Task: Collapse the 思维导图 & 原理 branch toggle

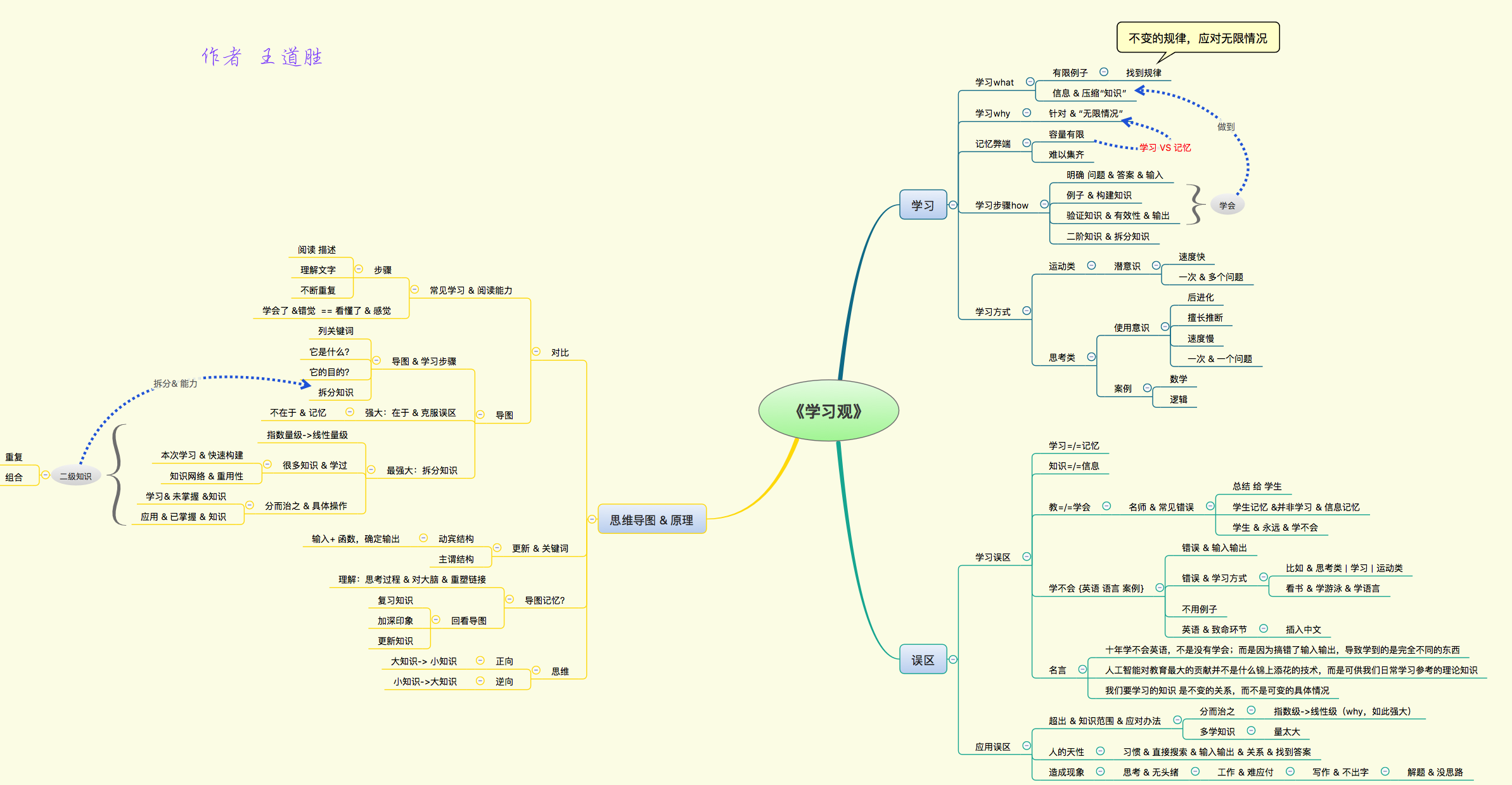Action: tap(592, 519)
